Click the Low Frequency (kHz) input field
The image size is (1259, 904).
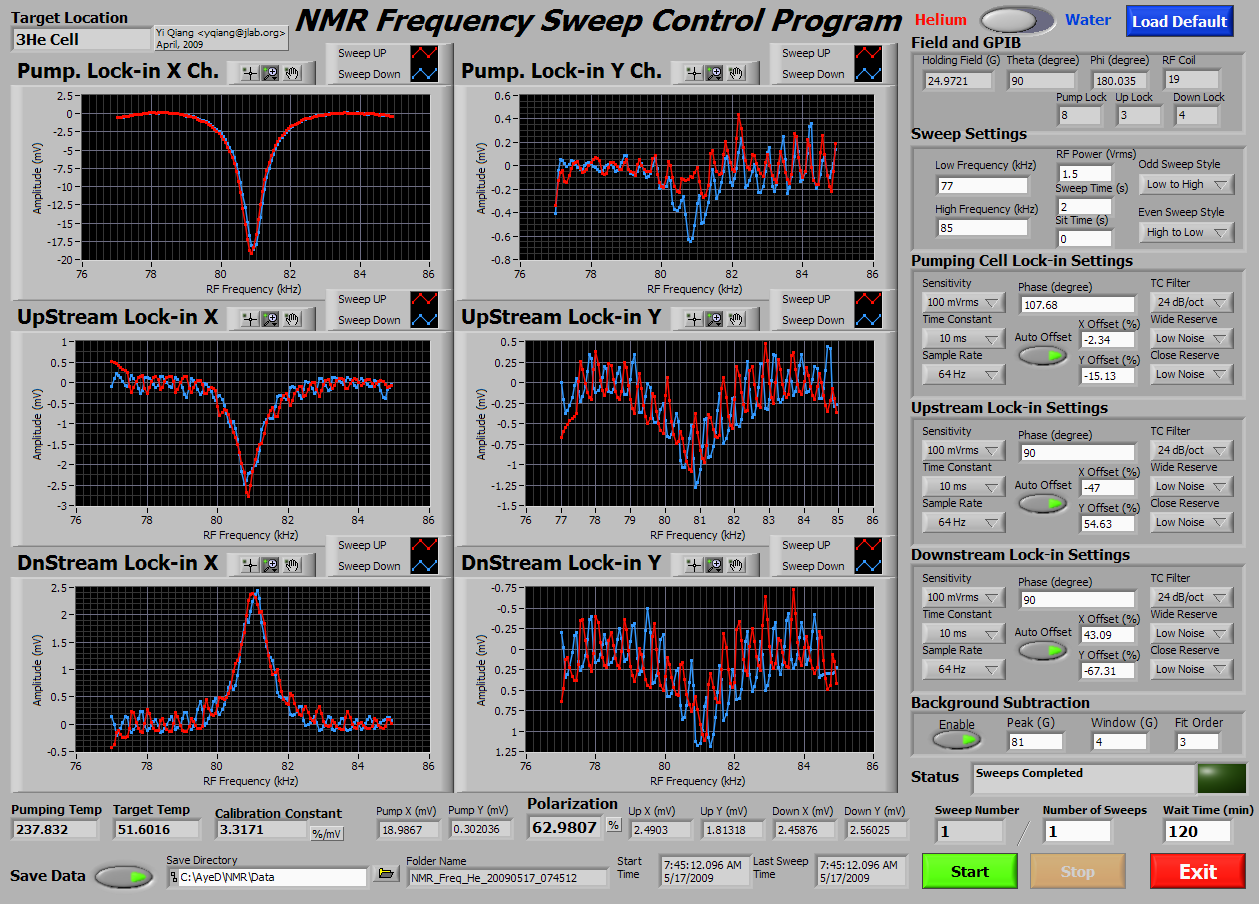982,185
